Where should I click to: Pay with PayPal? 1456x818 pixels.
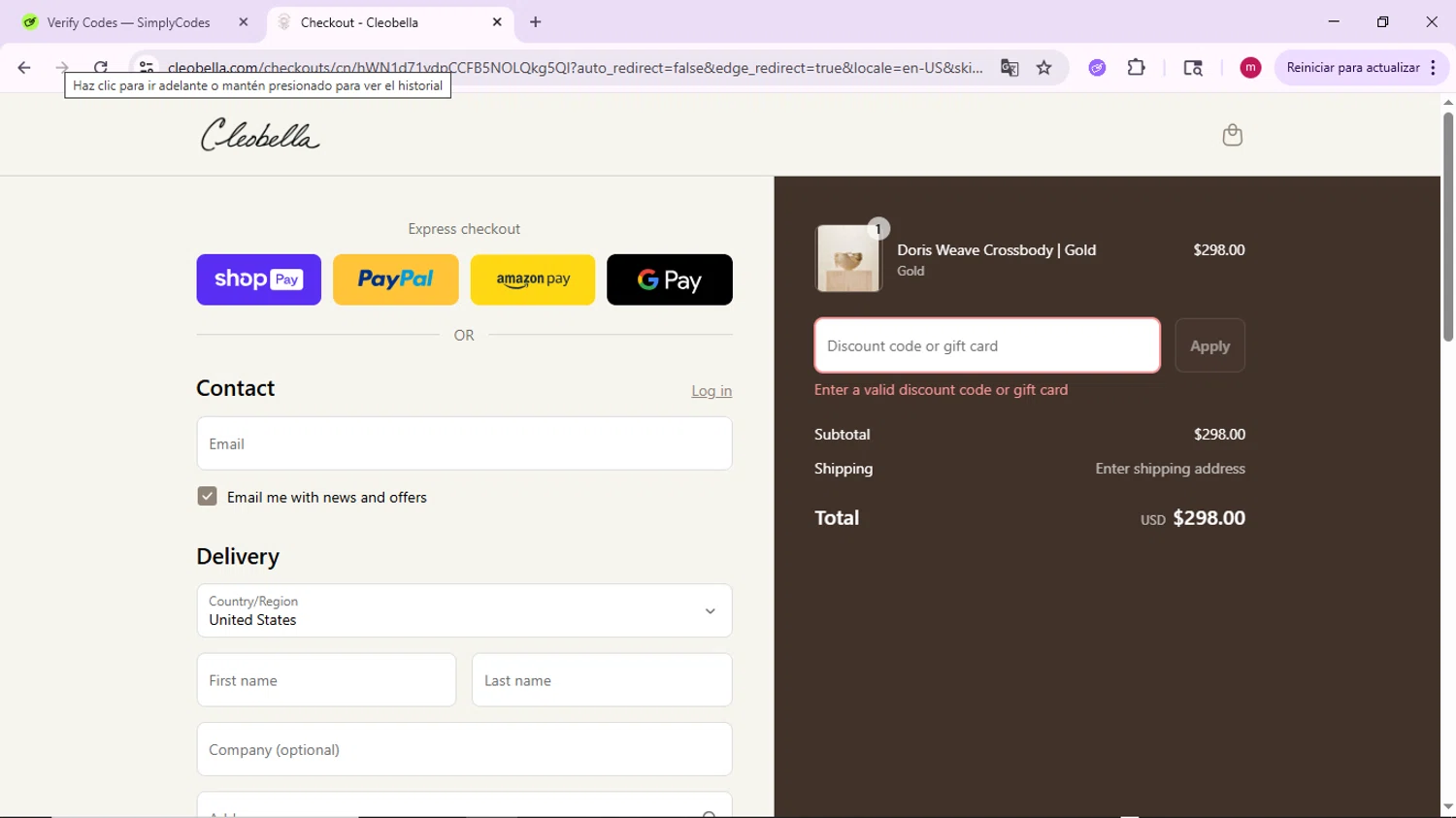[395, 279]
